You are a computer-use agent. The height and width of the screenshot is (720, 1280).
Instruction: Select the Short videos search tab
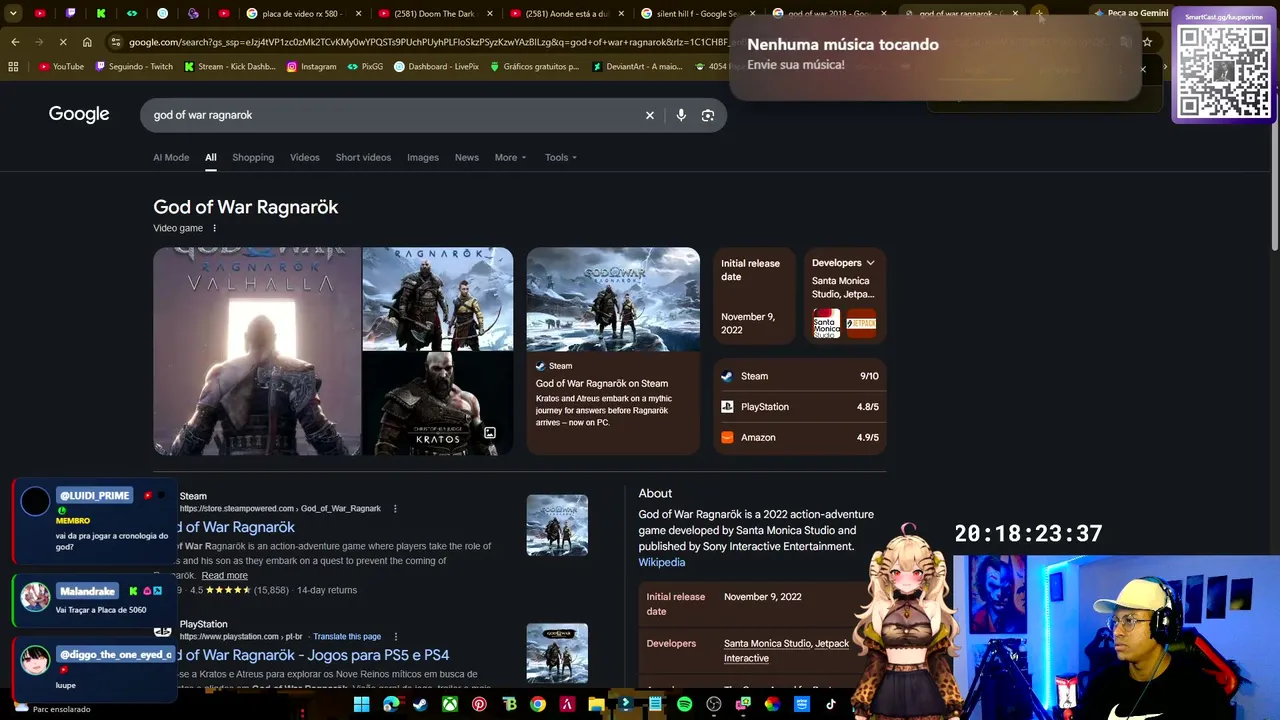point(363,157)
